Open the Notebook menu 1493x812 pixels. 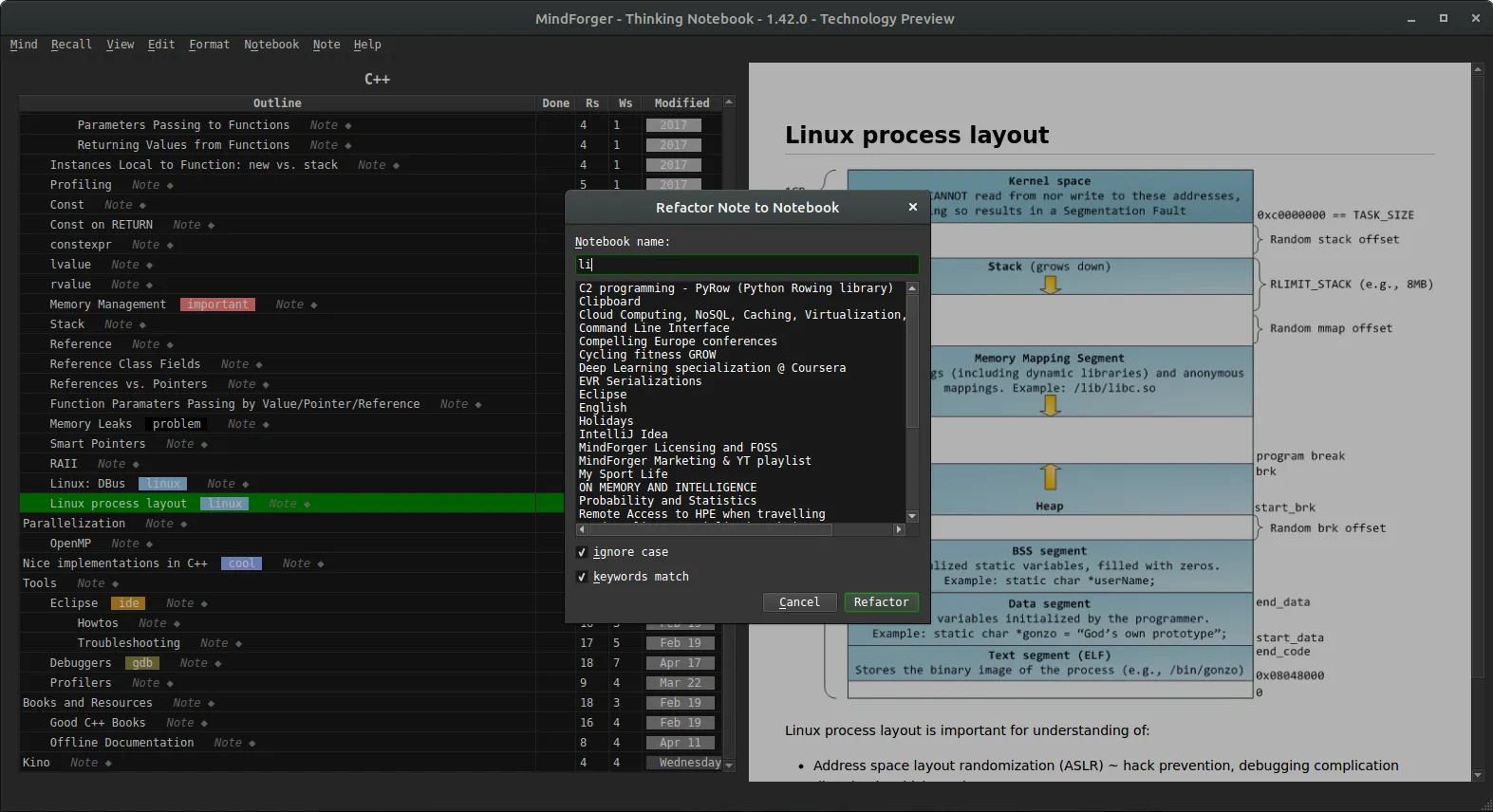pyautogui.click(x=271, y=45)
